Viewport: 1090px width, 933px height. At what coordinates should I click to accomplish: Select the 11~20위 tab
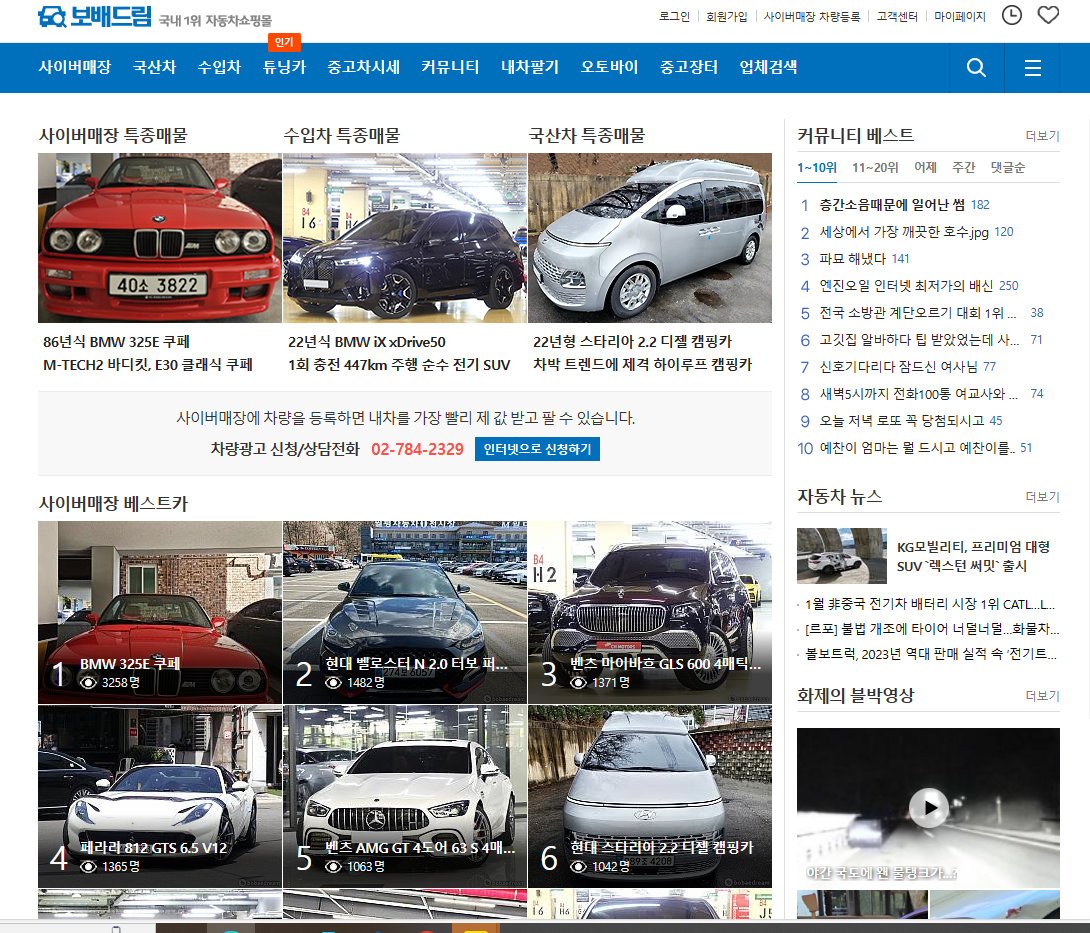[875, 168]
